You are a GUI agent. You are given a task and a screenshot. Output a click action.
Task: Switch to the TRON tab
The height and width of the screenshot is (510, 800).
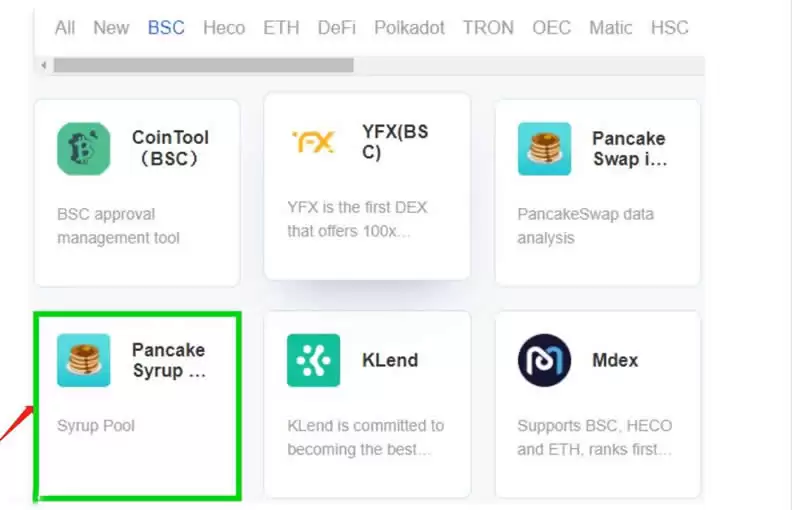pyautogui.click(x=488, y=28)
